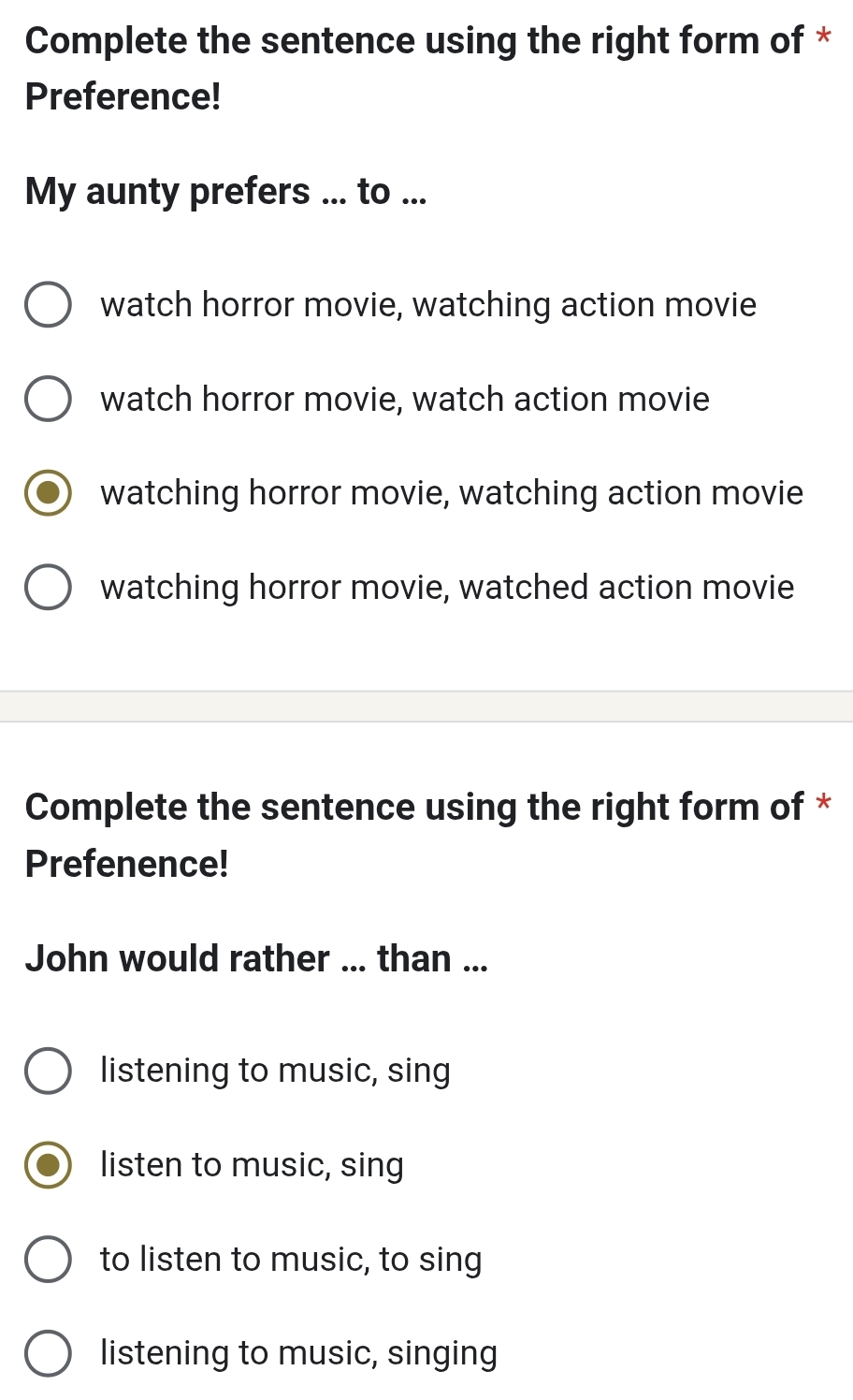Click label text 'to listen to music, to sing'
Image resolution: width=853 pixels, height=1400 pixels.
(x=291, y=1260)
